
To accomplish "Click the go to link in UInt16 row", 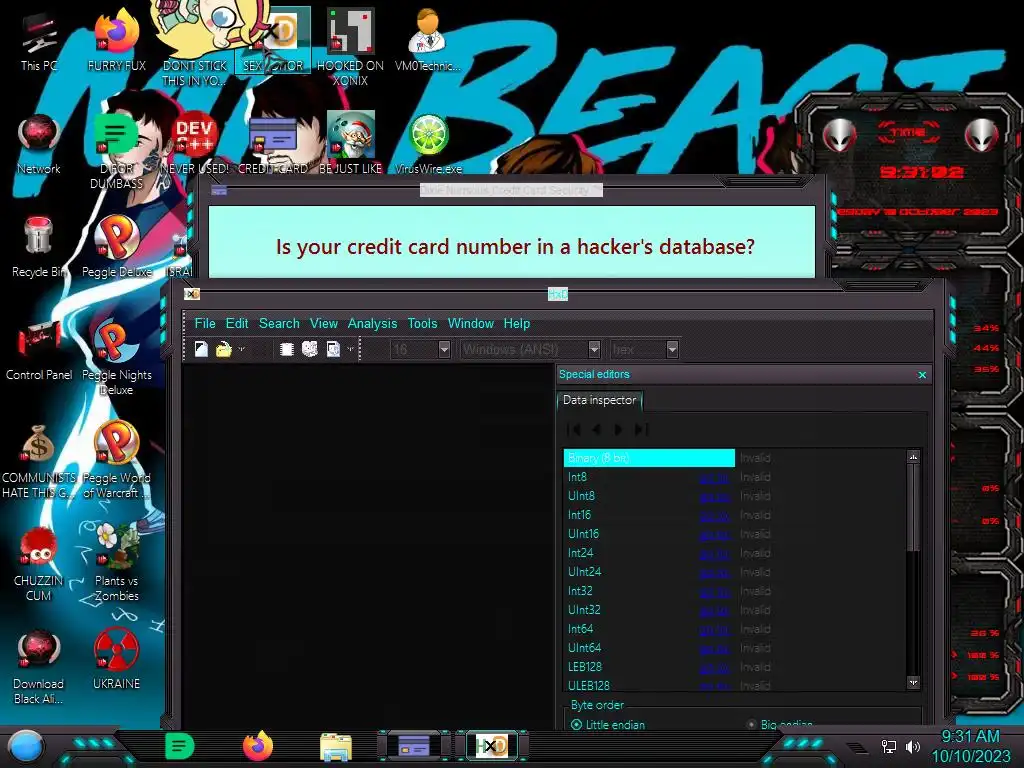I will pos(714,535).
